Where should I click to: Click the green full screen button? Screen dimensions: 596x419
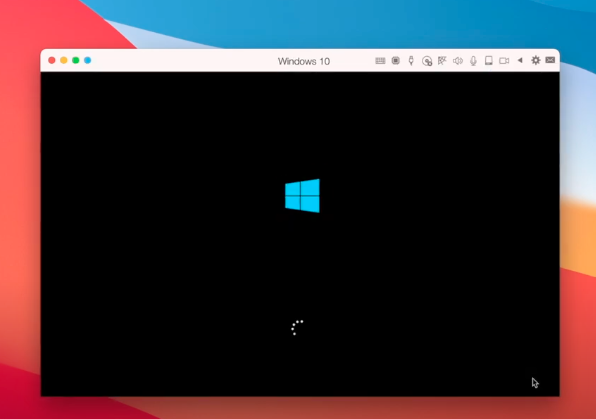click(x=76, y=60)
